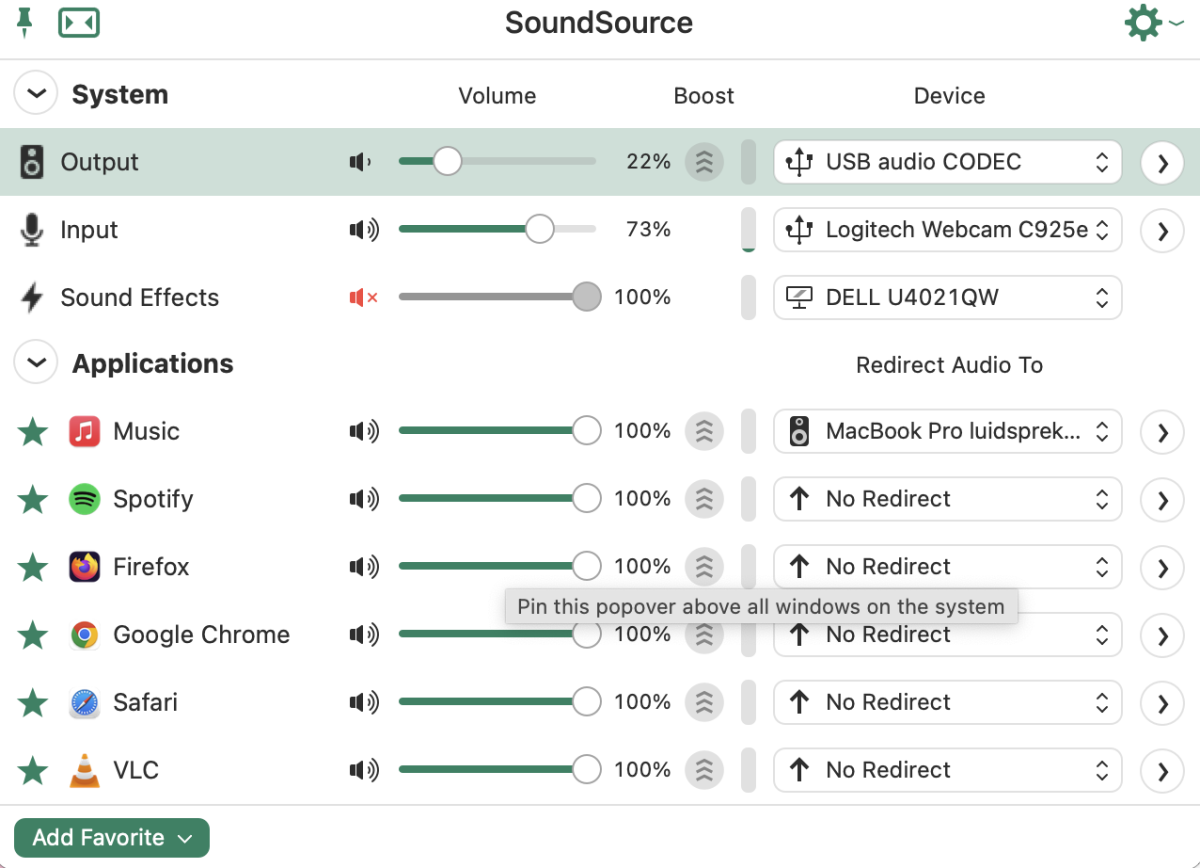This screenshot has height=868, width=1200.
Task: Open VLC No Redirect dropdown
Action: 948,770
